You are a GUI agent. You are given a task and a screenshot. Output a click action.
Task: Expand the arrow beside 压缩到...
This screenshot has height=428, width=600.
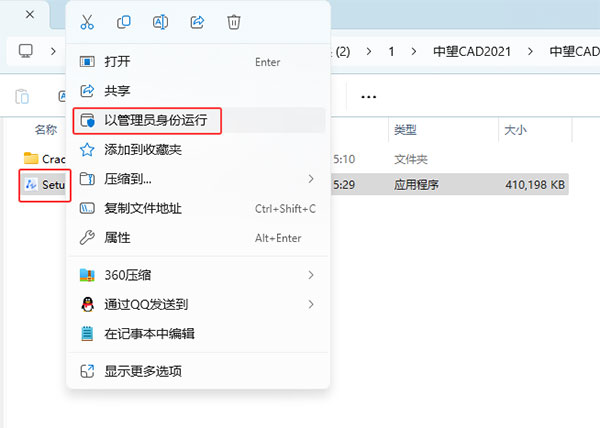point(311,179)
